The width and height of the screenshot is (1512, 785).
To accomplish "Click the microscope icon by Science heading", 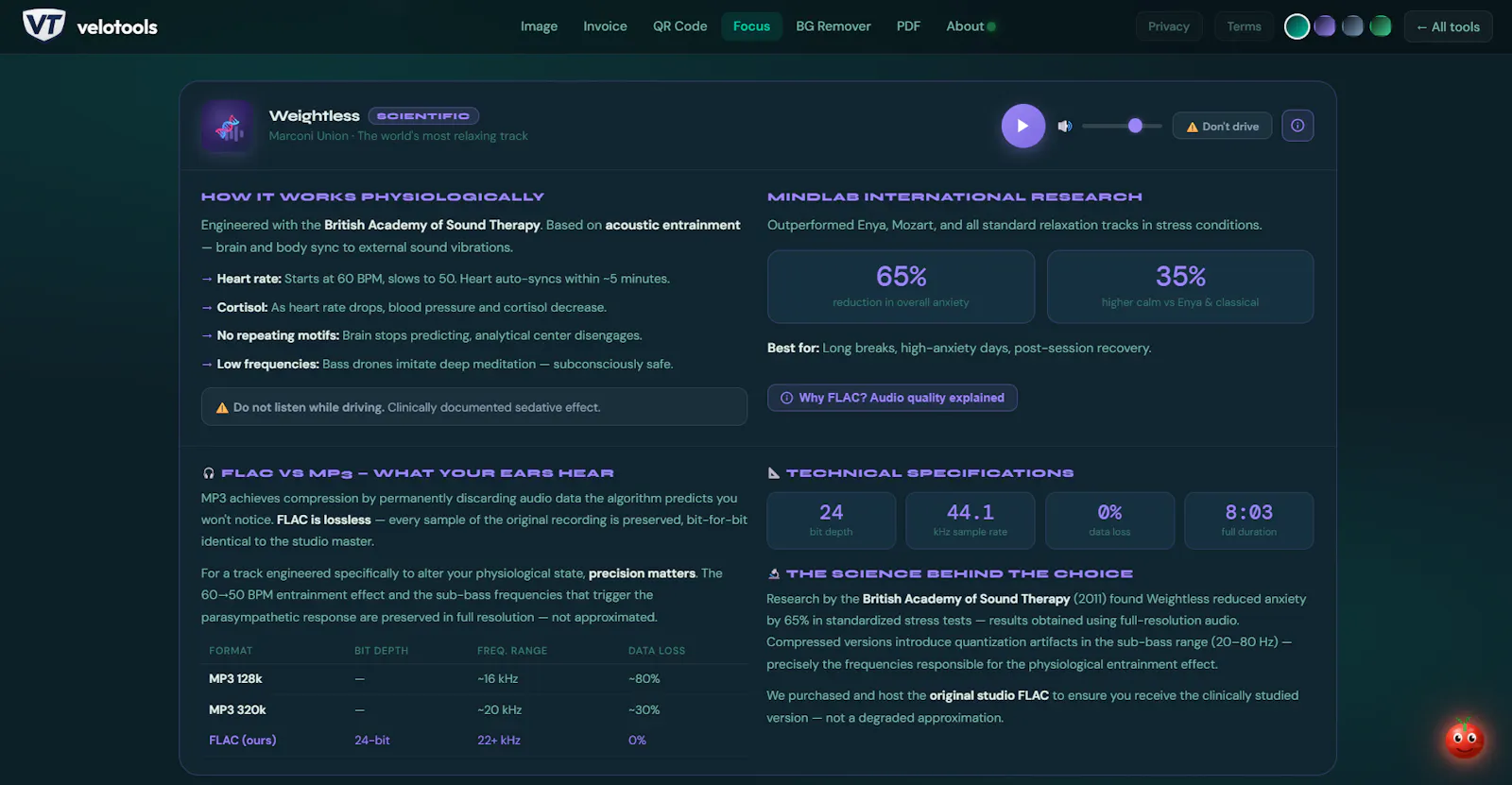I will pos(774,573).
